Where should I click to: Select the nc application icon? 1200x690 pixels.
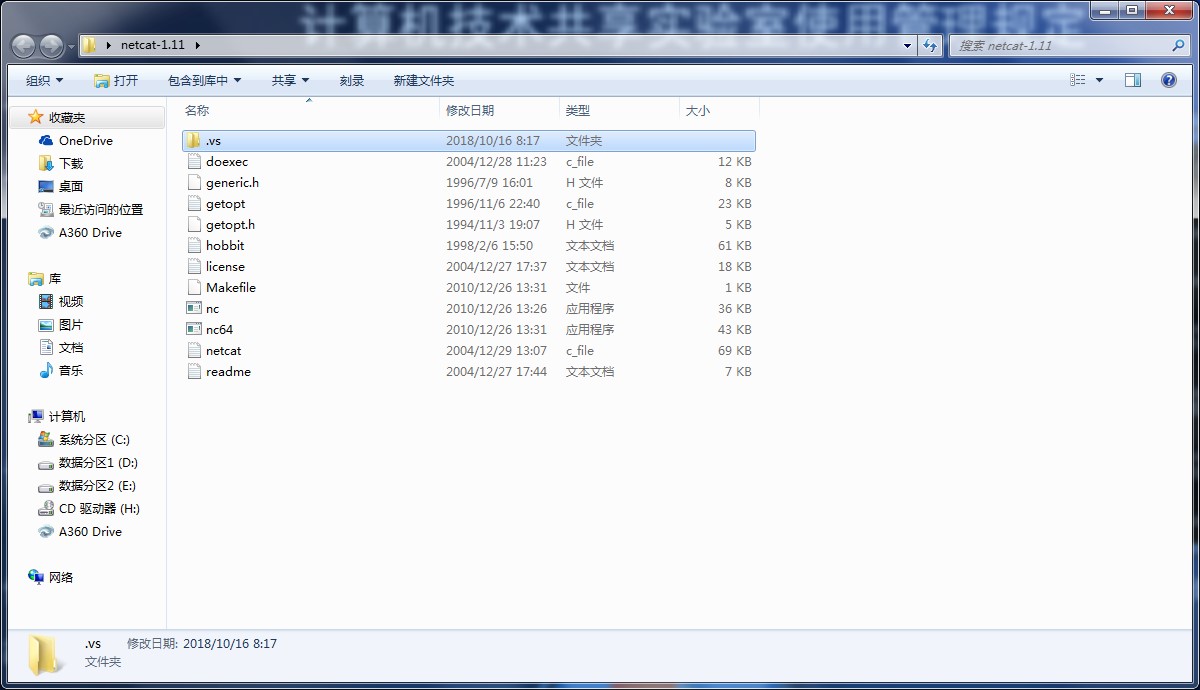coord(194,309)
